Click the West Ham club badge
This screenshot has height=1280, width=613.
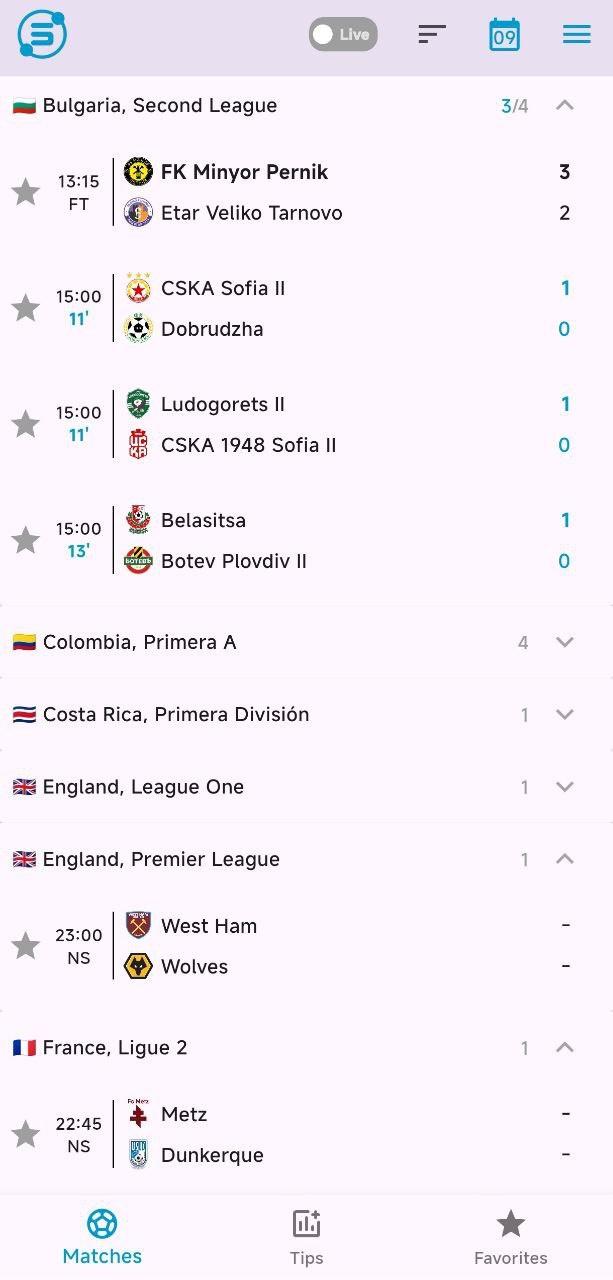(138, 926)
